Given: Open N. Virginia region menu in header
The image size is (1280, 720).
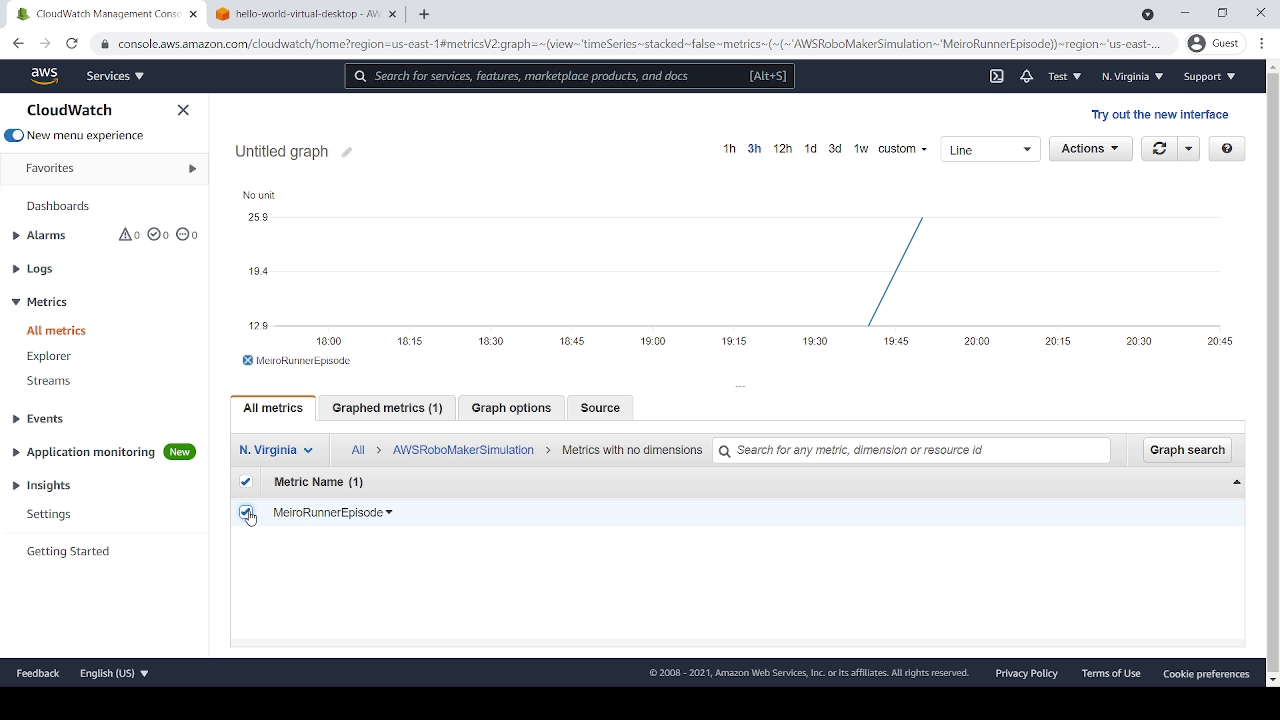Looking at the screenshot, I should 1132,76.
